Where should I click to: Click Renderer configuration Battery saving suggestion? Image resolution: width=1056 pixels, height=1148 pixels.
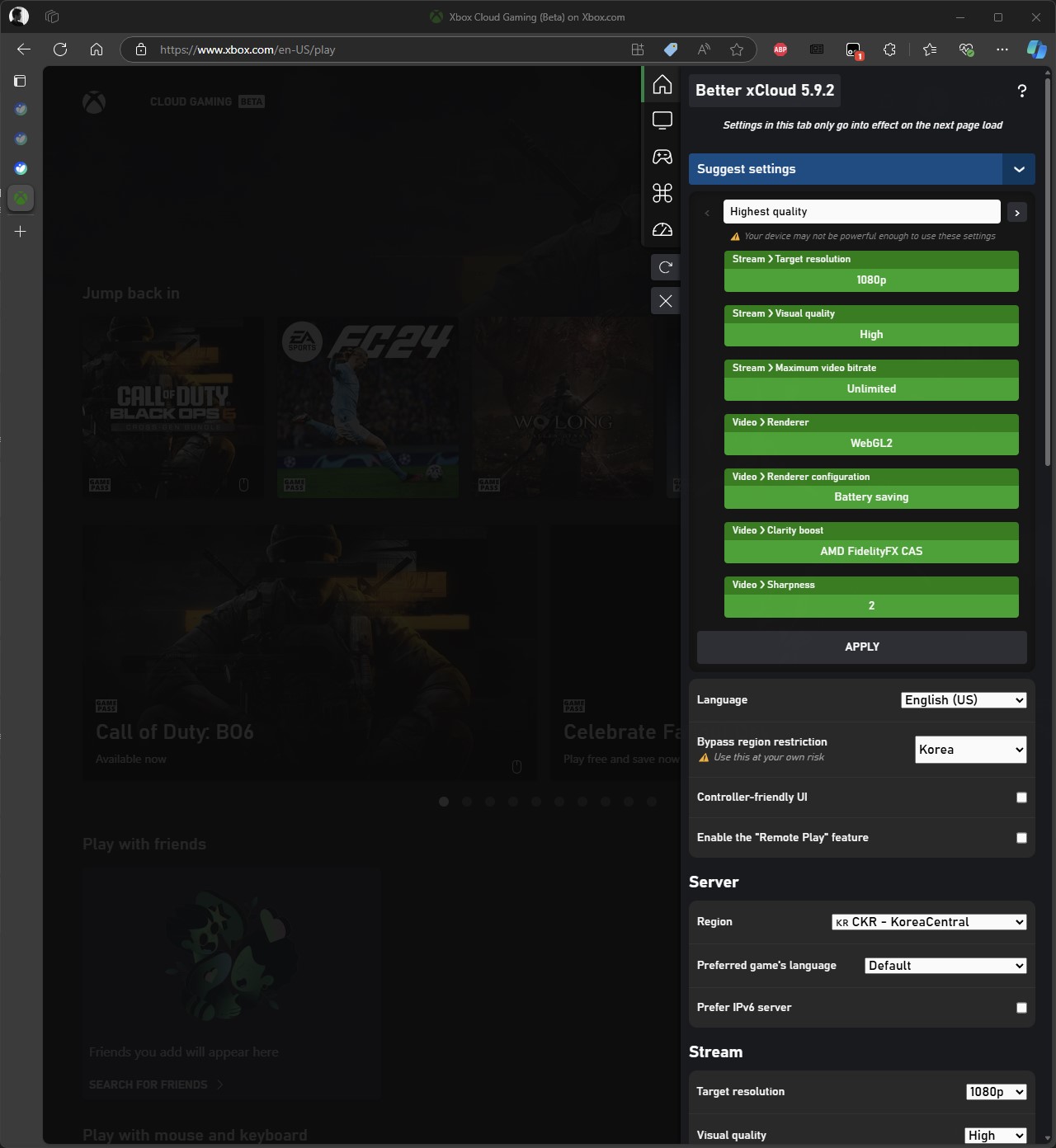[871, 488]
